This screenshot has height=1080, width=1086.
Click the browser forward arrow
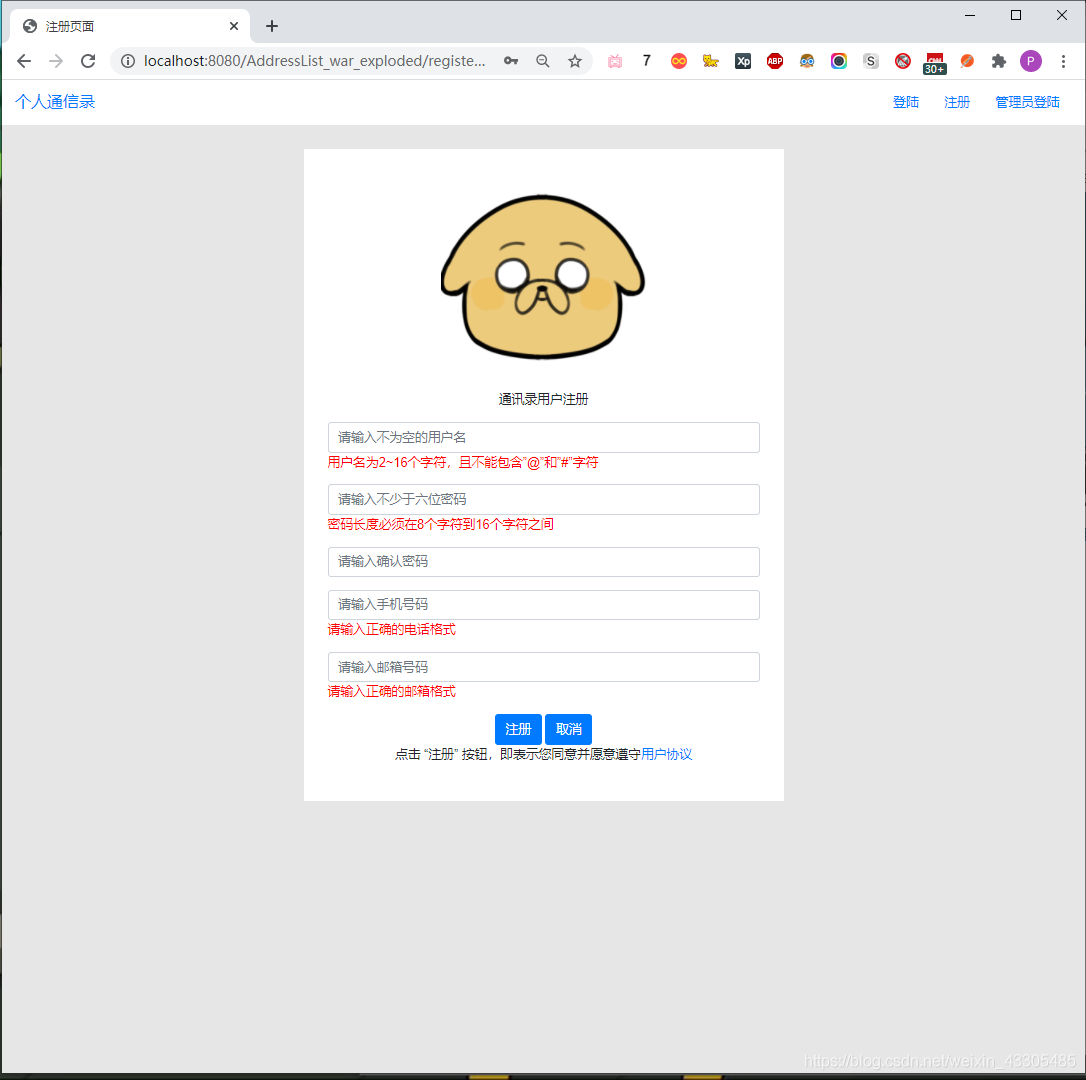(56, 61)
